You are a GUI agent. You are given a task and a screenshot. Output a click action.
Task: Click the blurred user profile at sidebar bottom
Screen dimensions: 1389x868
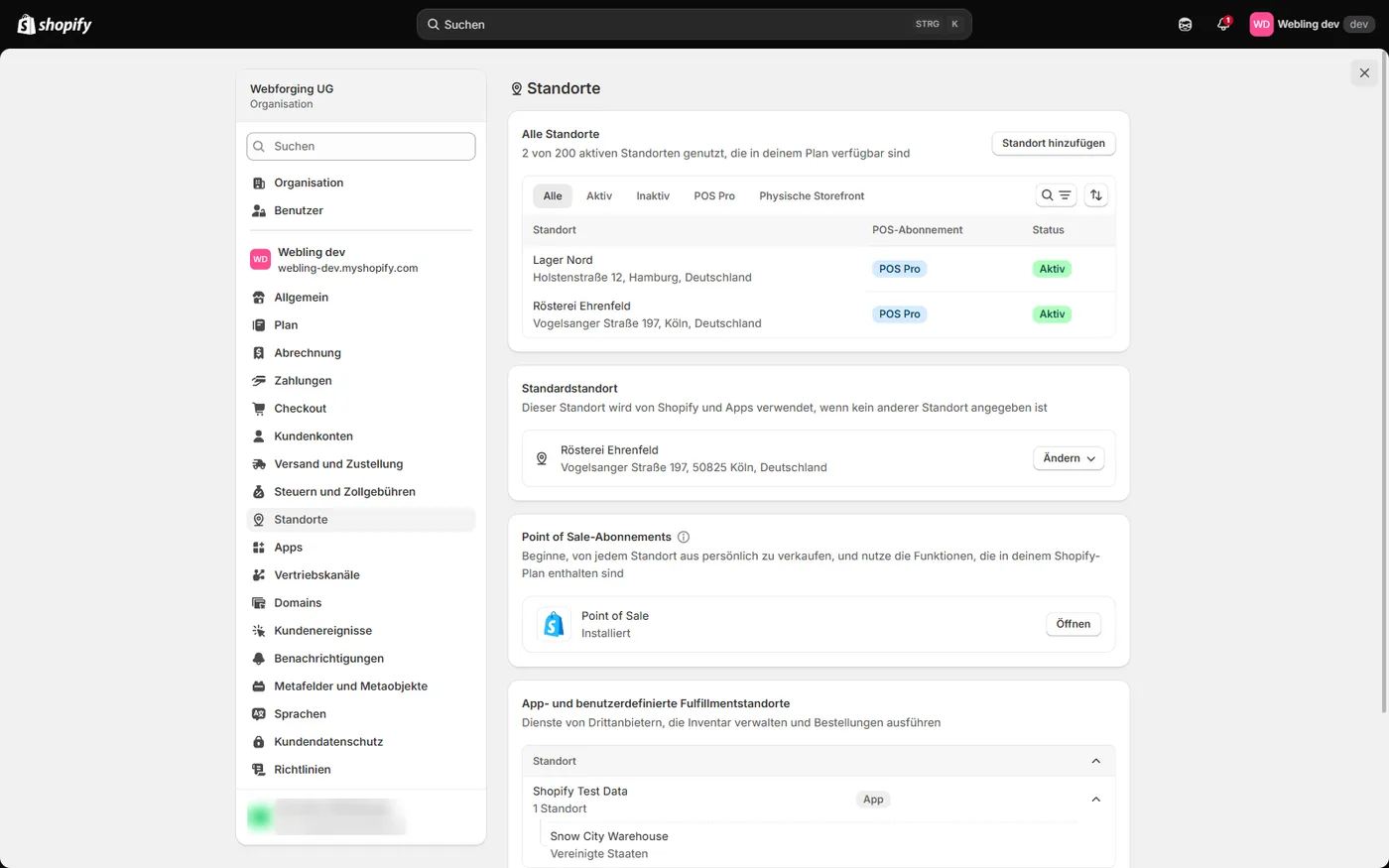click(326, 816)
